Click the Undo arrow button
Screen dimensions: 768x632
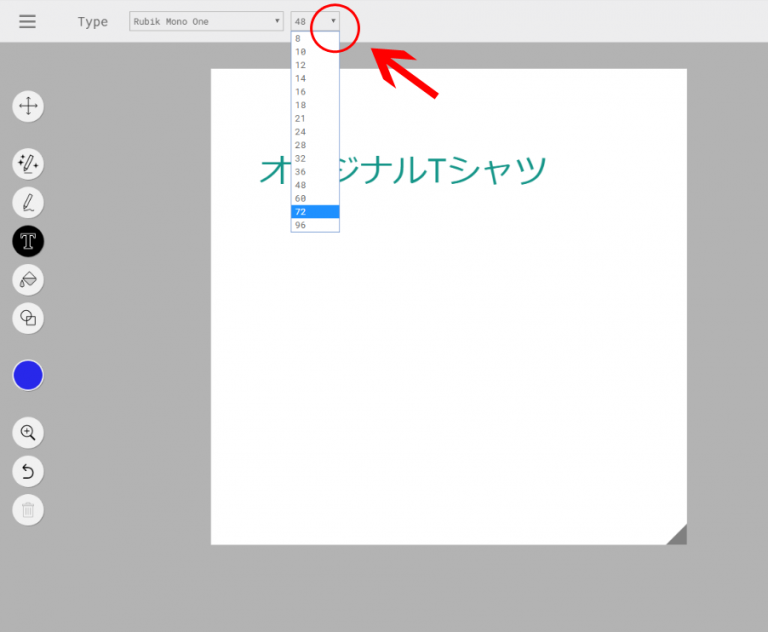click(28, 471)
